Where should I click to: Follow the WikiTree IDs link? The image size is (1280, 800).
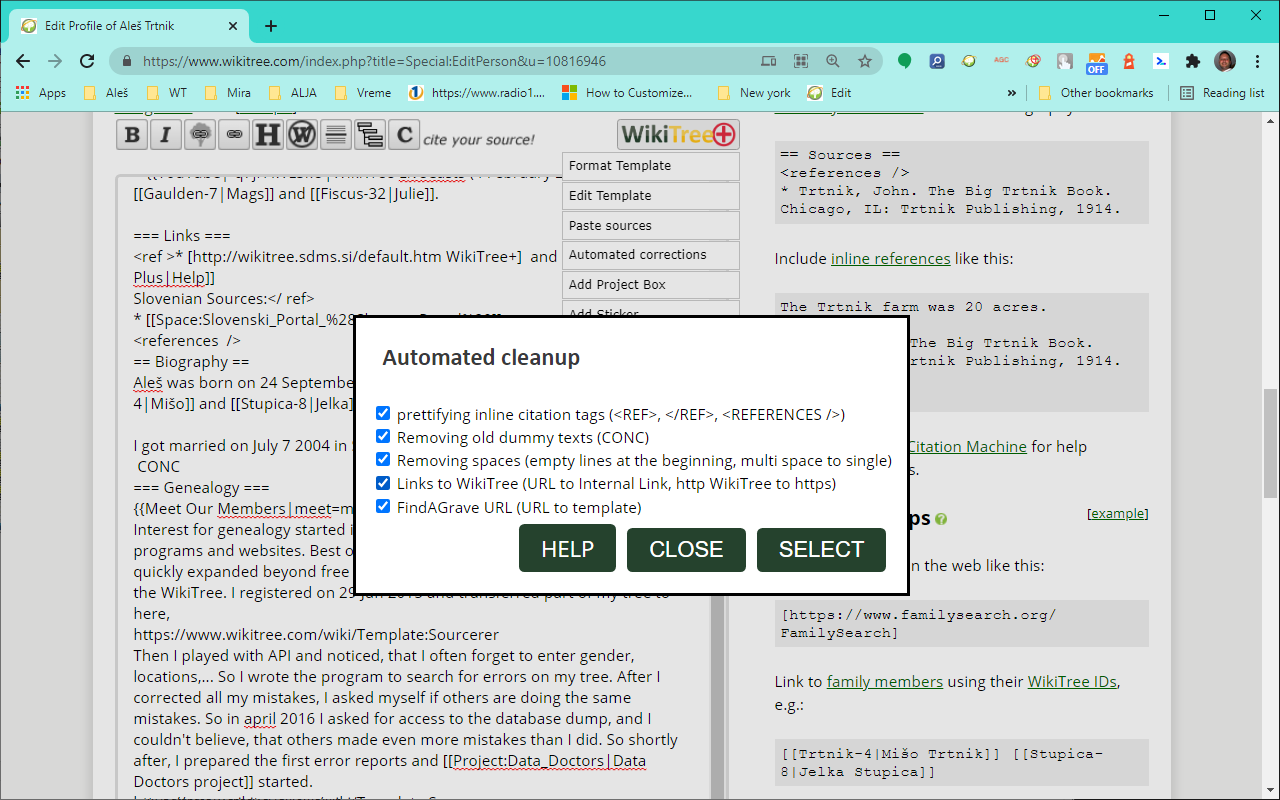pos(1073,681)
